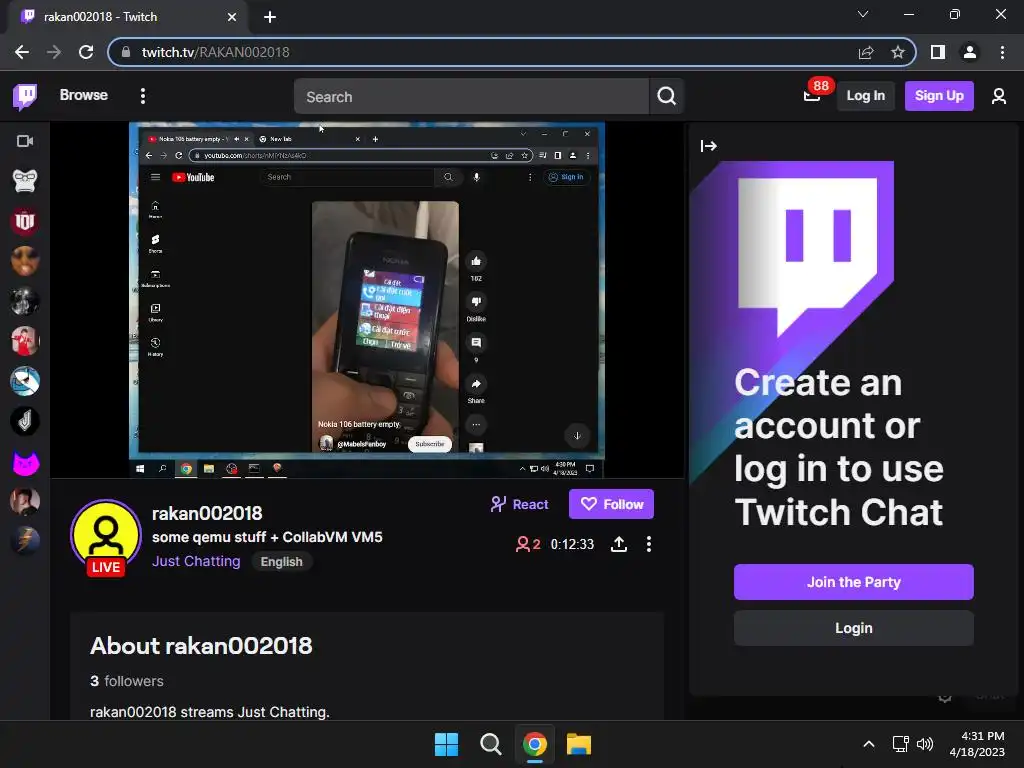Open the lightning bolt channel avatar

[25, 541]
